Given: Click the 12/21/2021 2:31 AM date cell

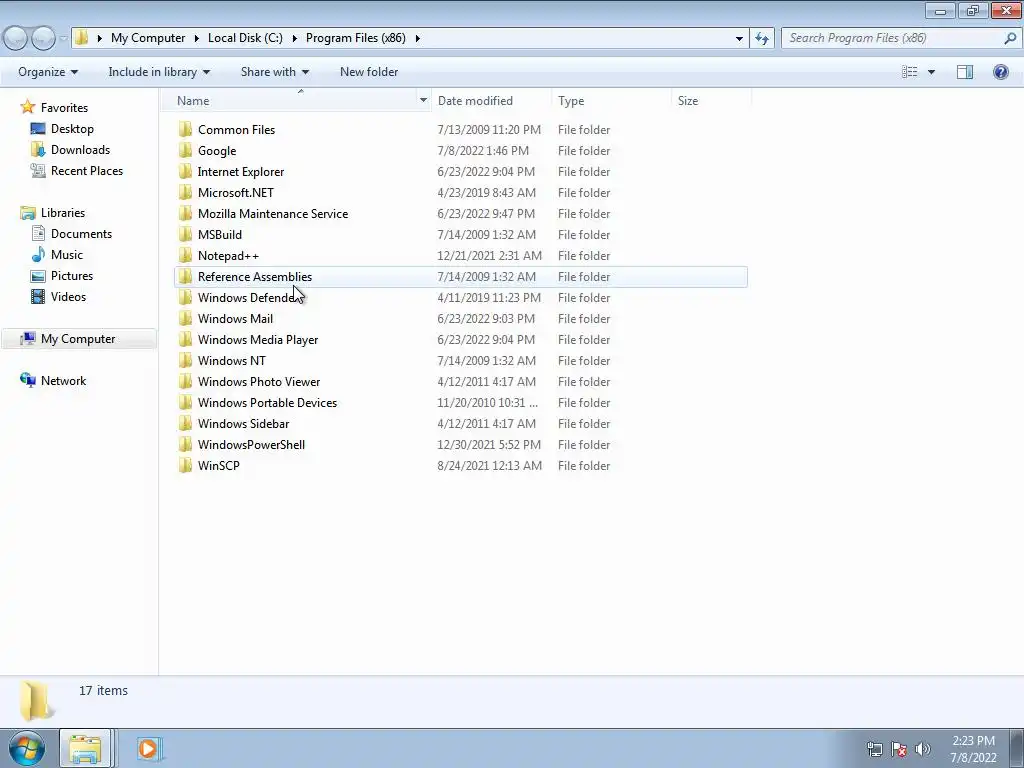Looking at the screenshot, I should point(489,255).
